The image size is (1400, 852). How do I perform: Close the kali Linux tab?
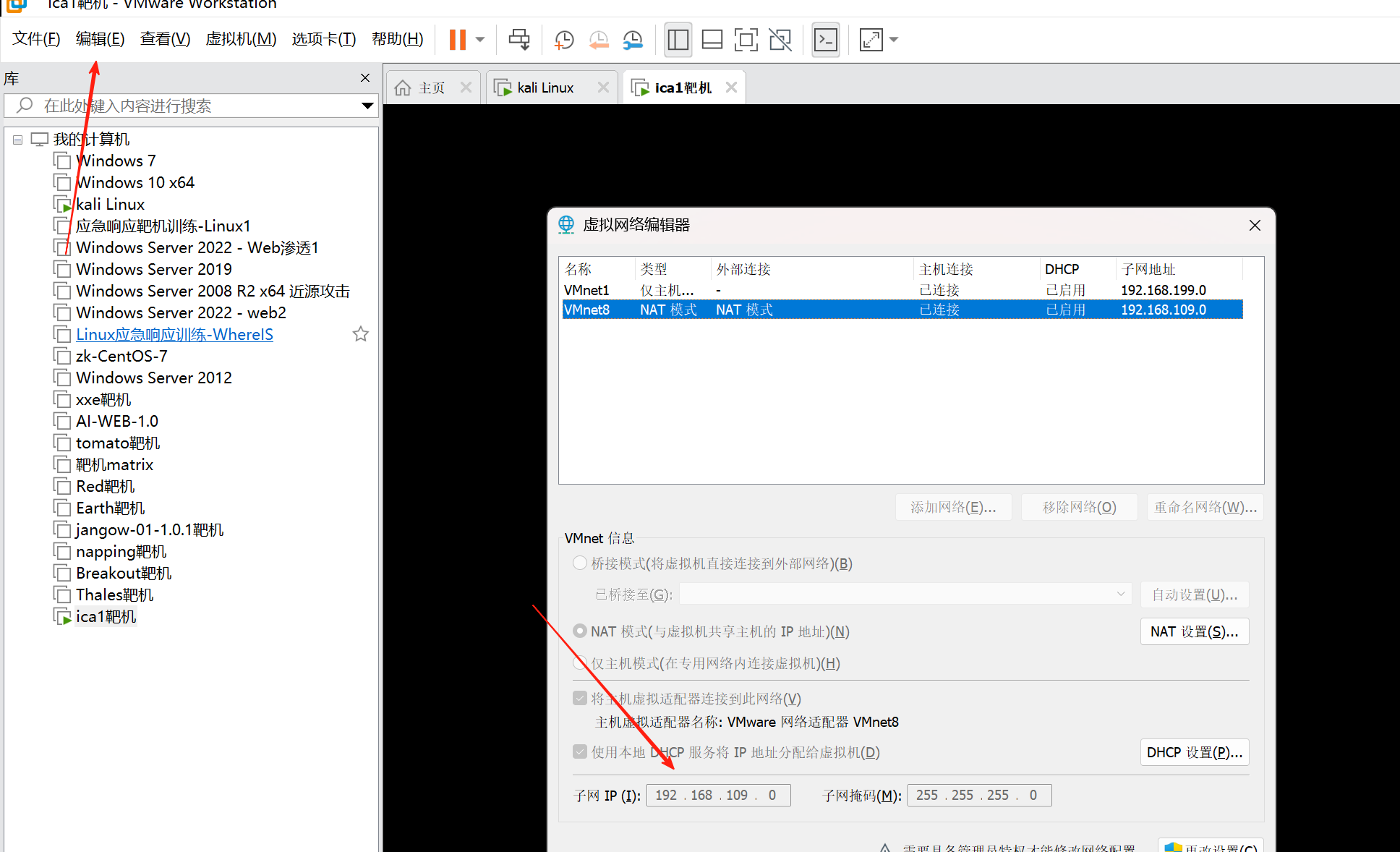(603, 88)
